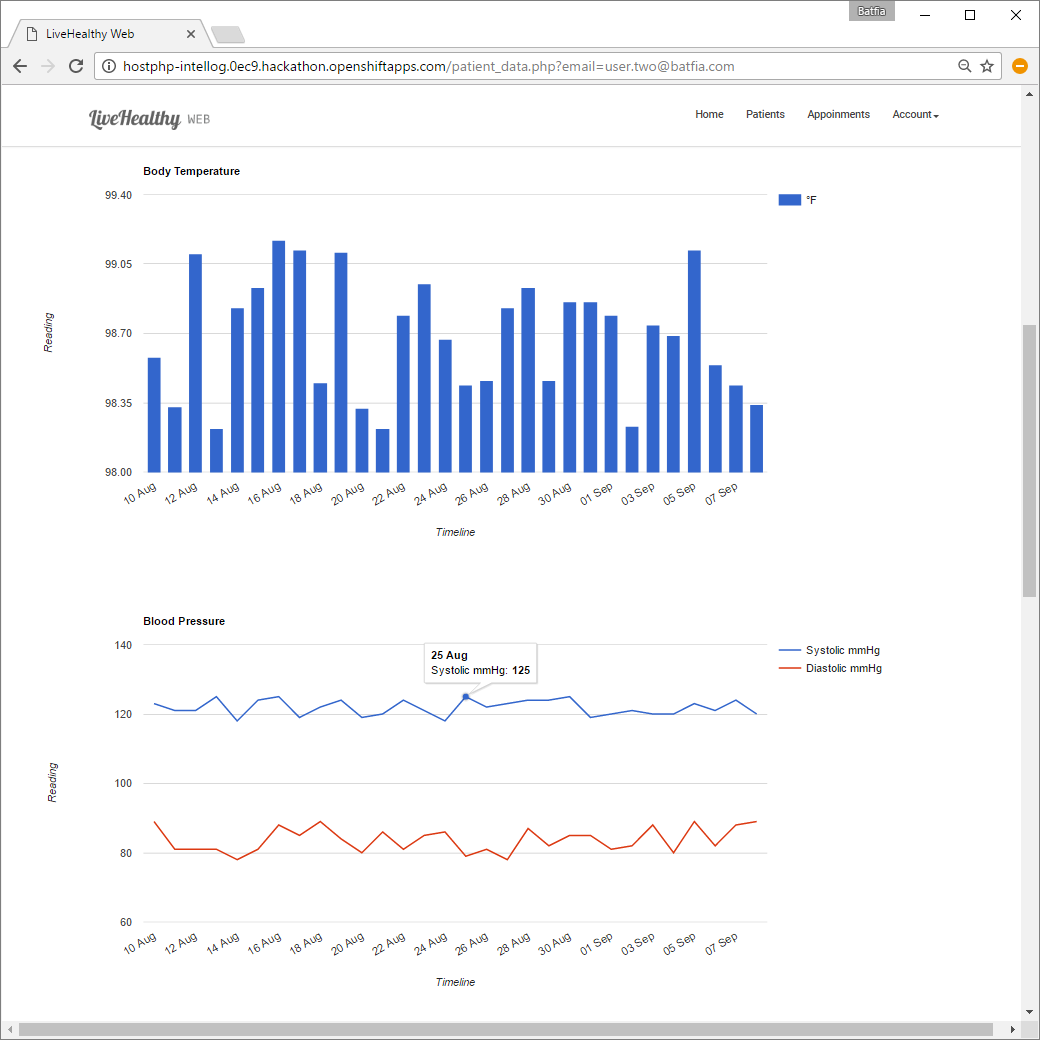Click the Diastolic mmHg legend entry
The width and height of the screenshot is (1040, 1040).
point(830,668)
